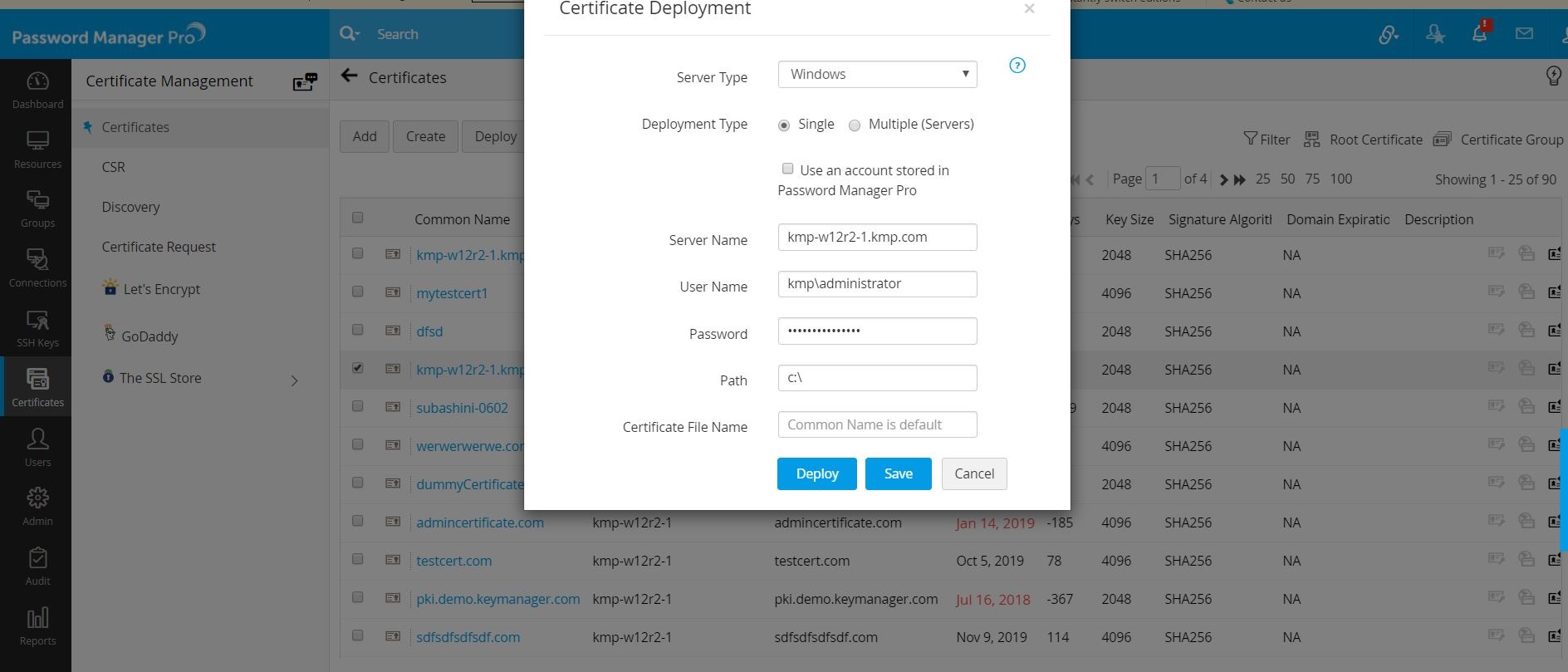Click the back arrow beside Certificates heading
Screen dimensions: 1568x672
tap(350, 76)
